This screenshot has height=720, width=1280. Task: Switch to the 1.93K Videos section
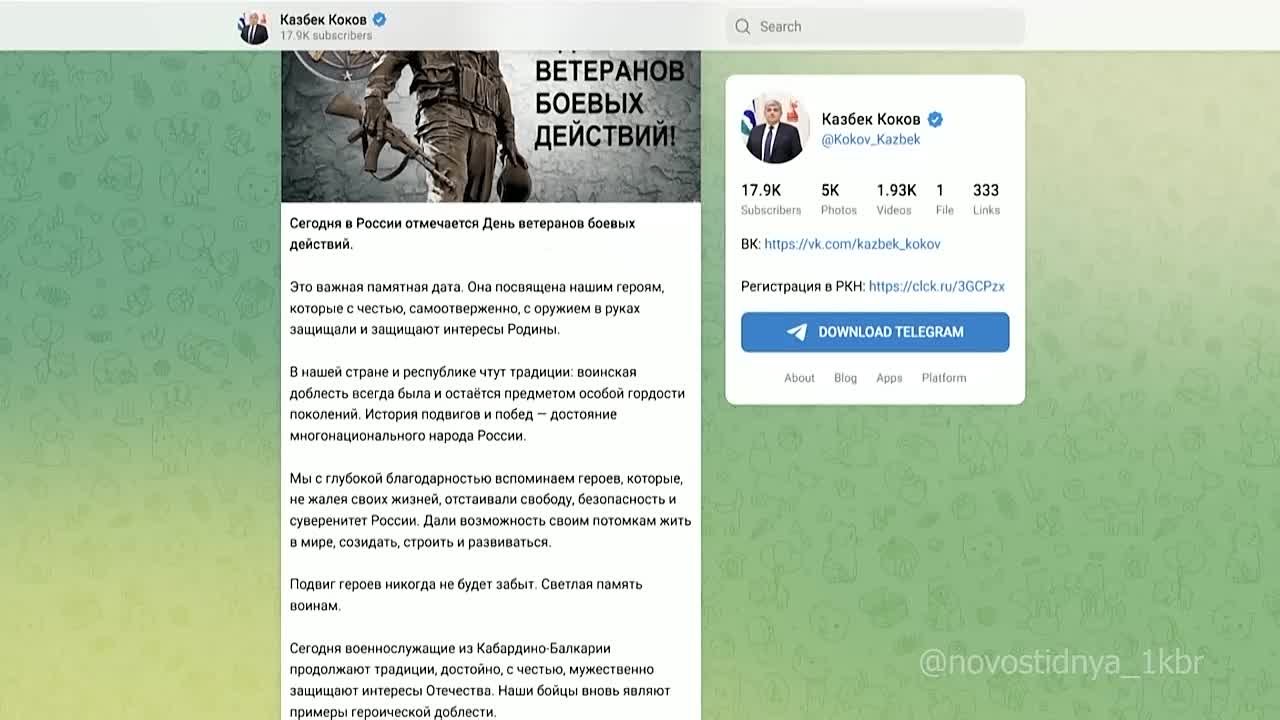(895, 199)
